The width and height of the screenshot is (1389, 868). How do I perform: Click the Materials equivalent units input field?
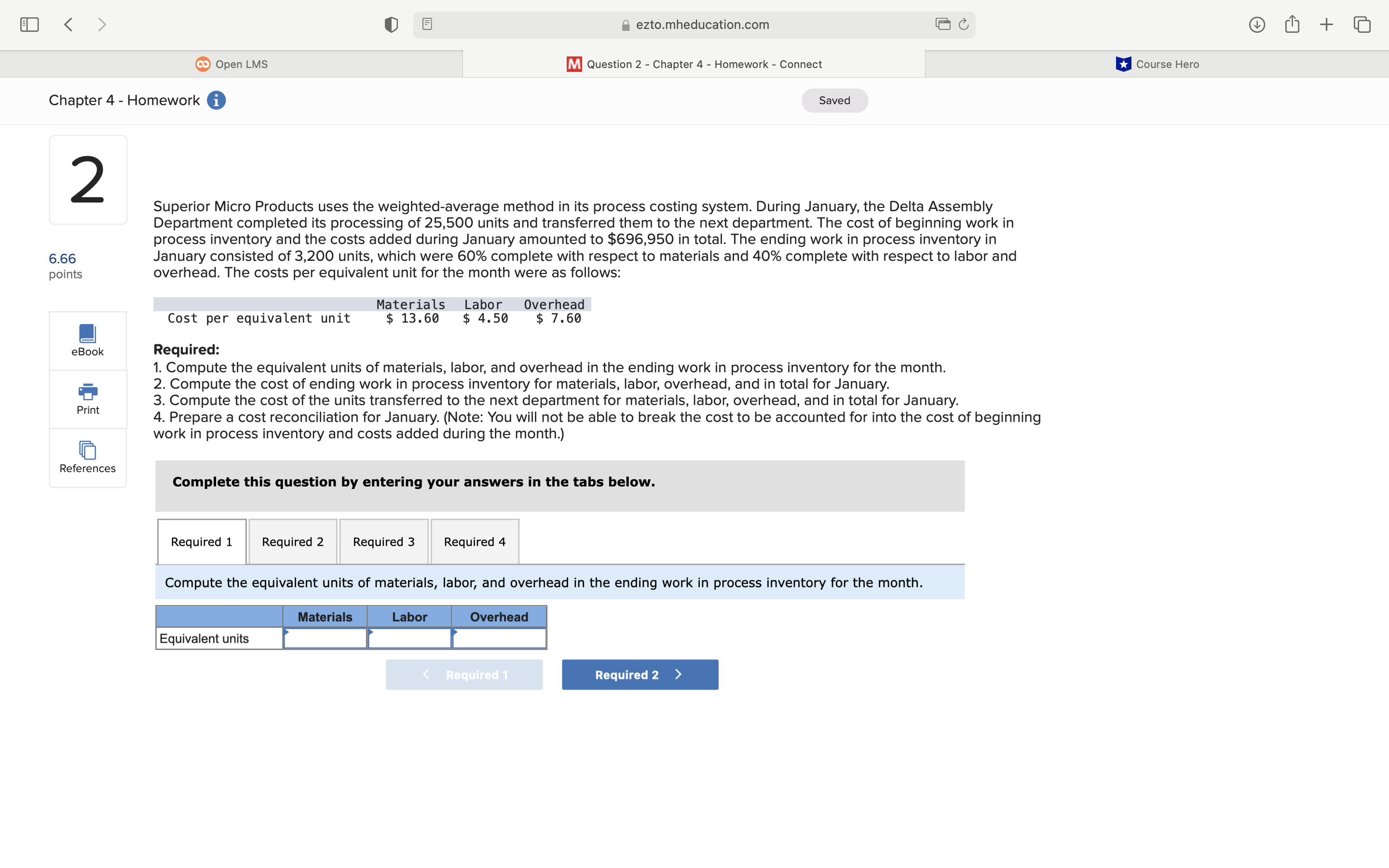(324, 638)
